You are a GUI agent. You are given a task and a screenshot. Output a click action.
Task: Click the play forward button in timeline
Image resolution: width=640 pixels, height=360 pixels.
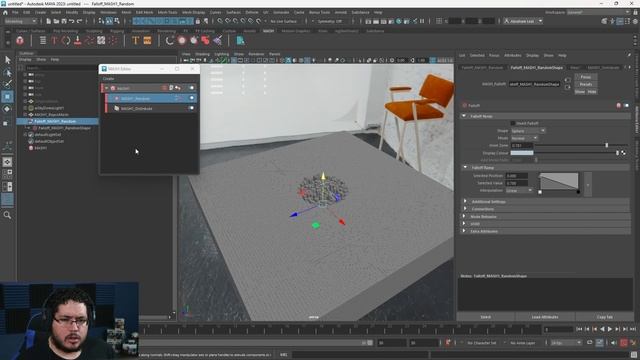coord(610,329)
